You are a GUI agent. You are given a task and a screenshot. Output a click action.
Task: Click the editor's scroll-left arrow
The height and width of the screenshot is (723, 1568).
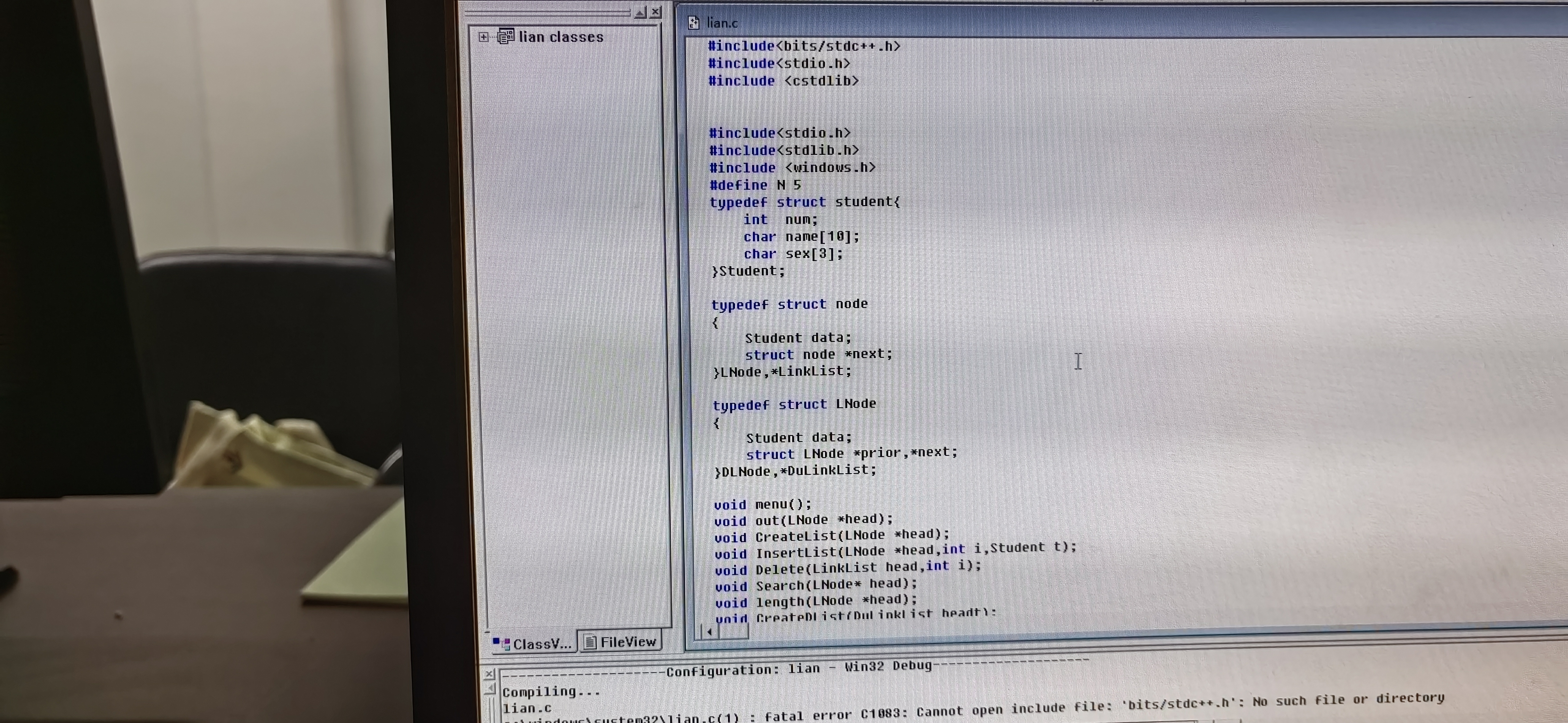[710, 631]
